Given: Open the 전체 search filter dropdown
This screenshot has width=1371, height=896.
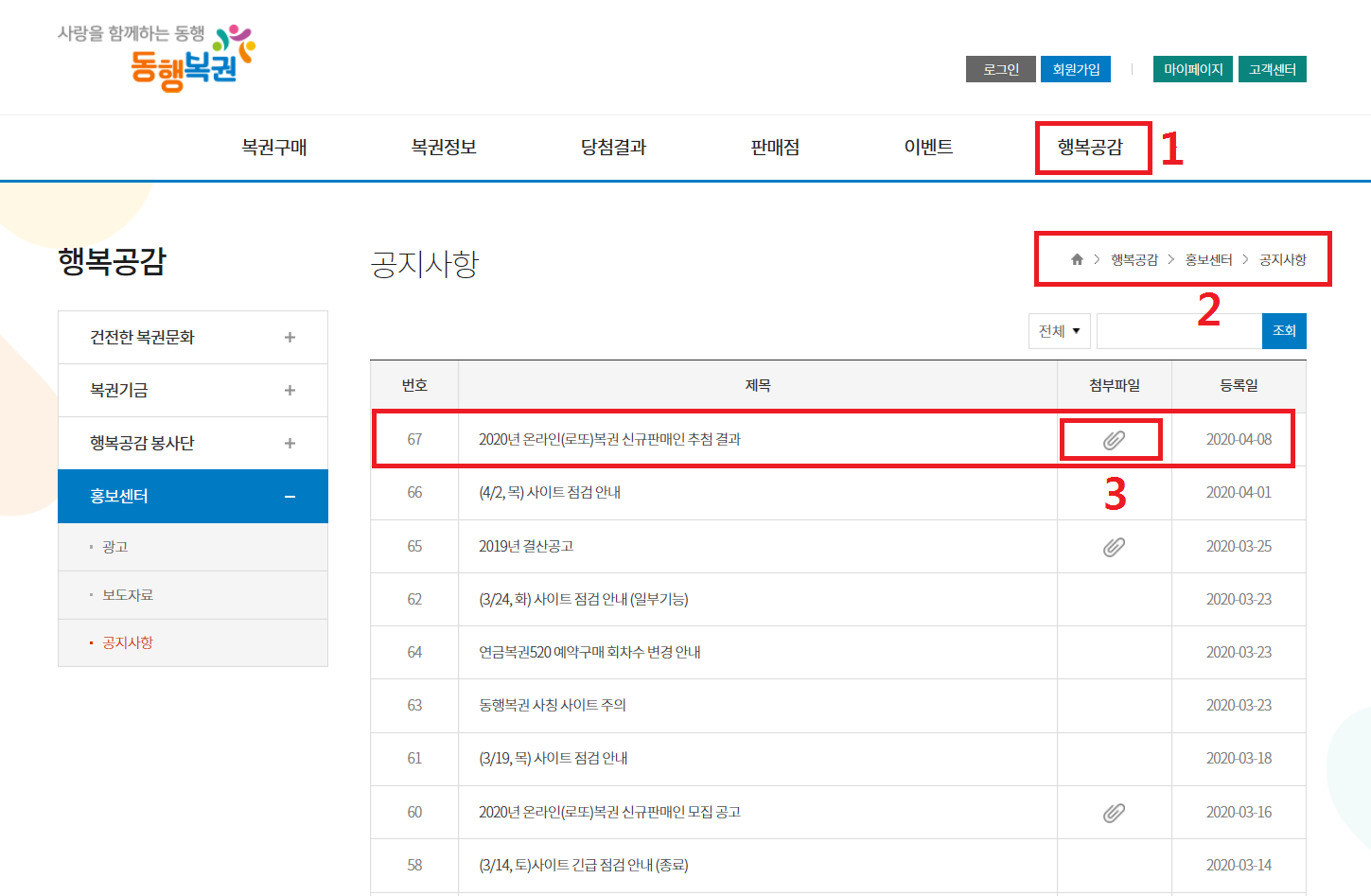Looking at the screenshot, I should pyautogui.click(x=1060, y=331).
